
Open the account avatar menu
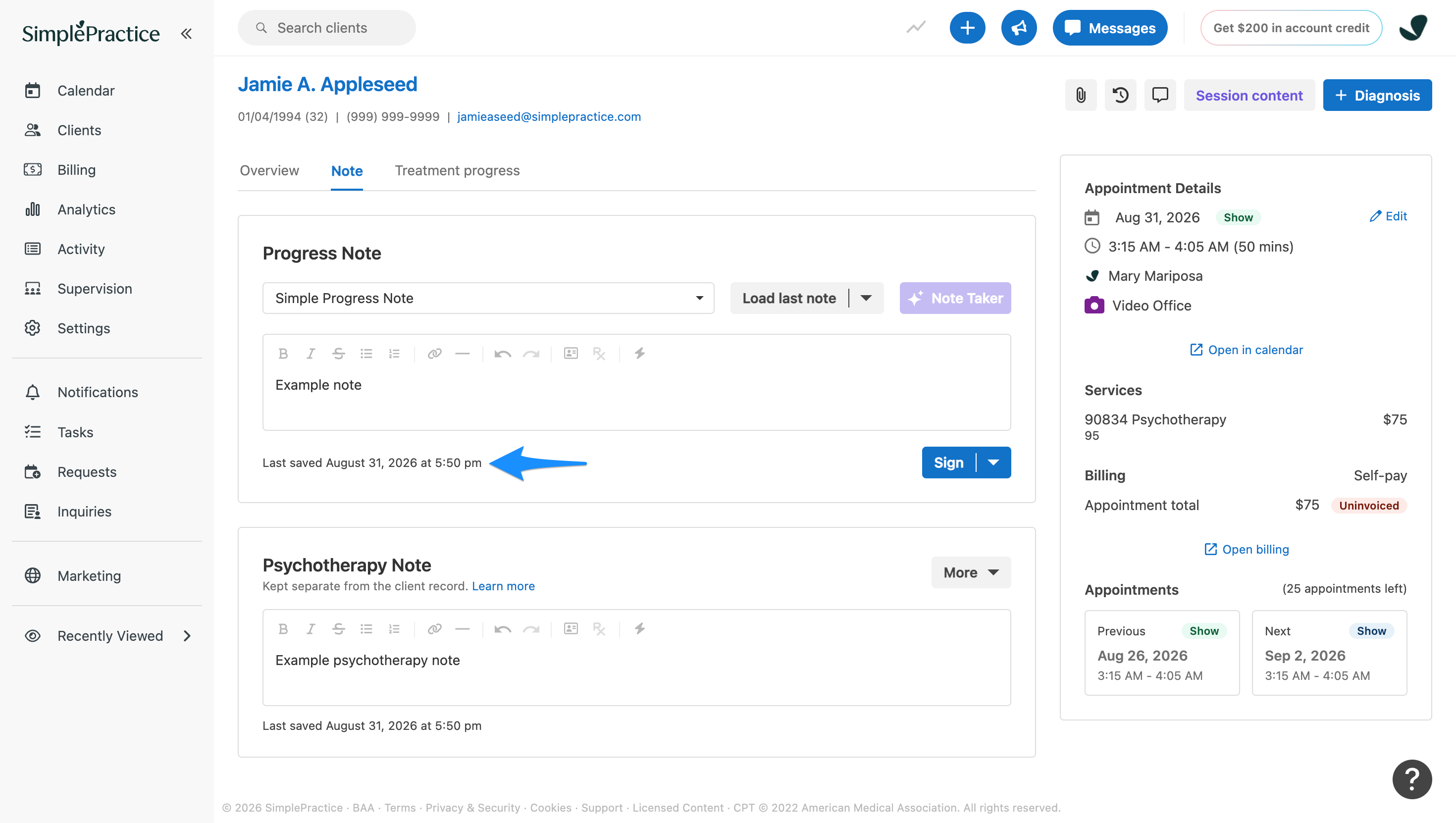click(1412, 28)
